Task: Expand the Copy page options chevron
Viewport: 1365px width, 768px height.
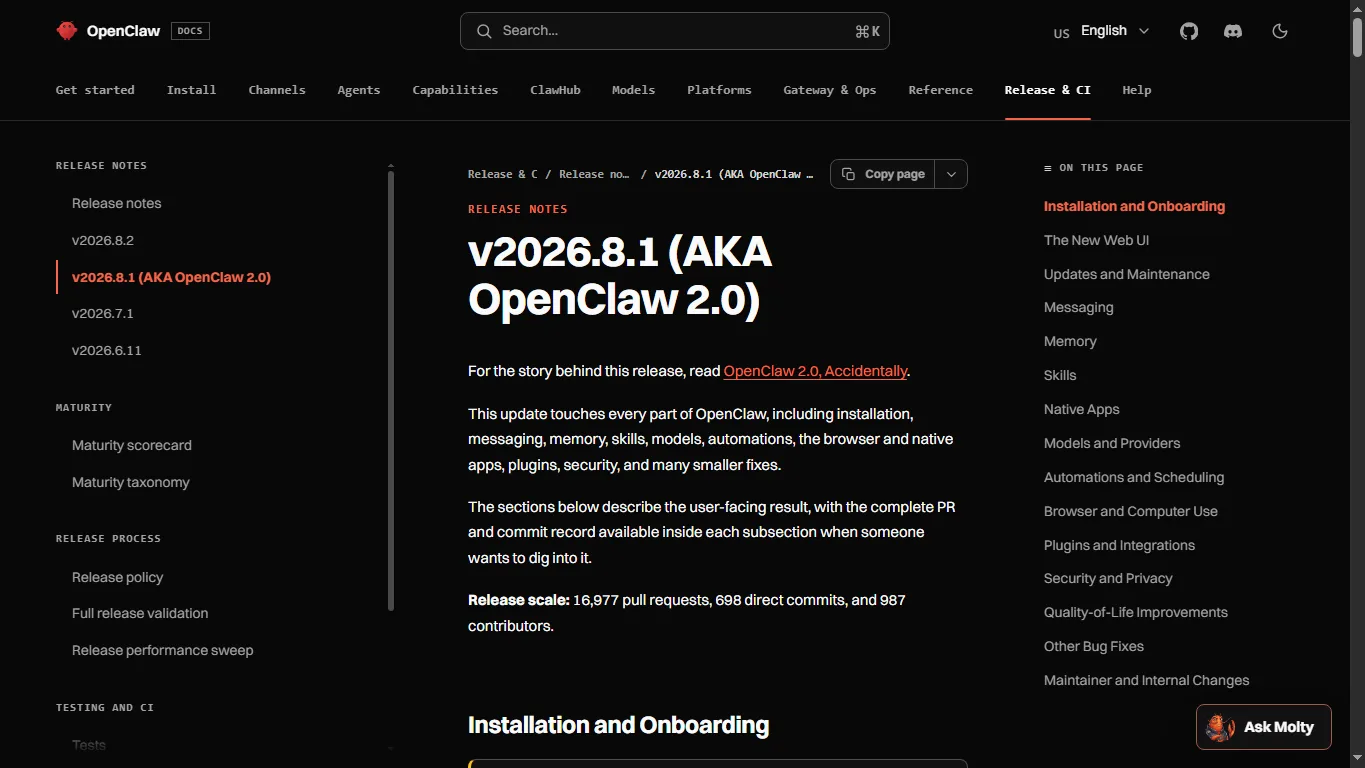Action: click(x=951, y=174)
